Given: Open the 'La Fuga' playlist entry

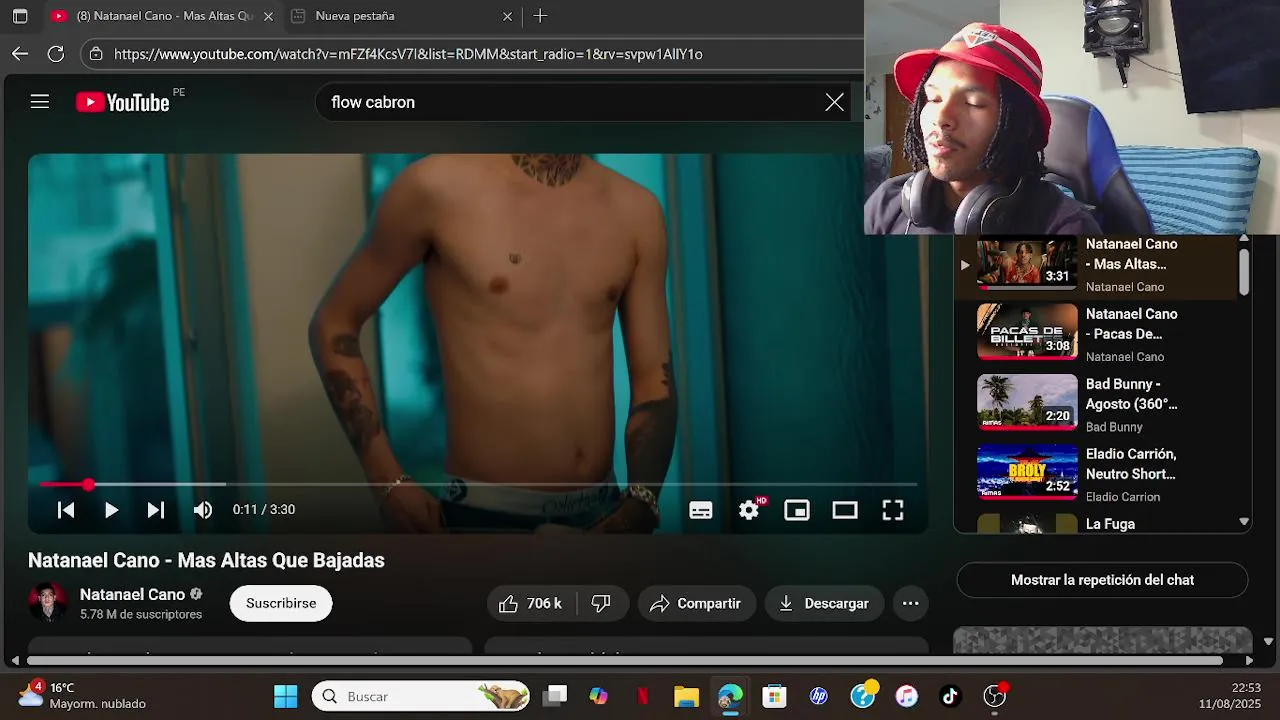Looking at the screenshot, I should (x=1097, y=523).
